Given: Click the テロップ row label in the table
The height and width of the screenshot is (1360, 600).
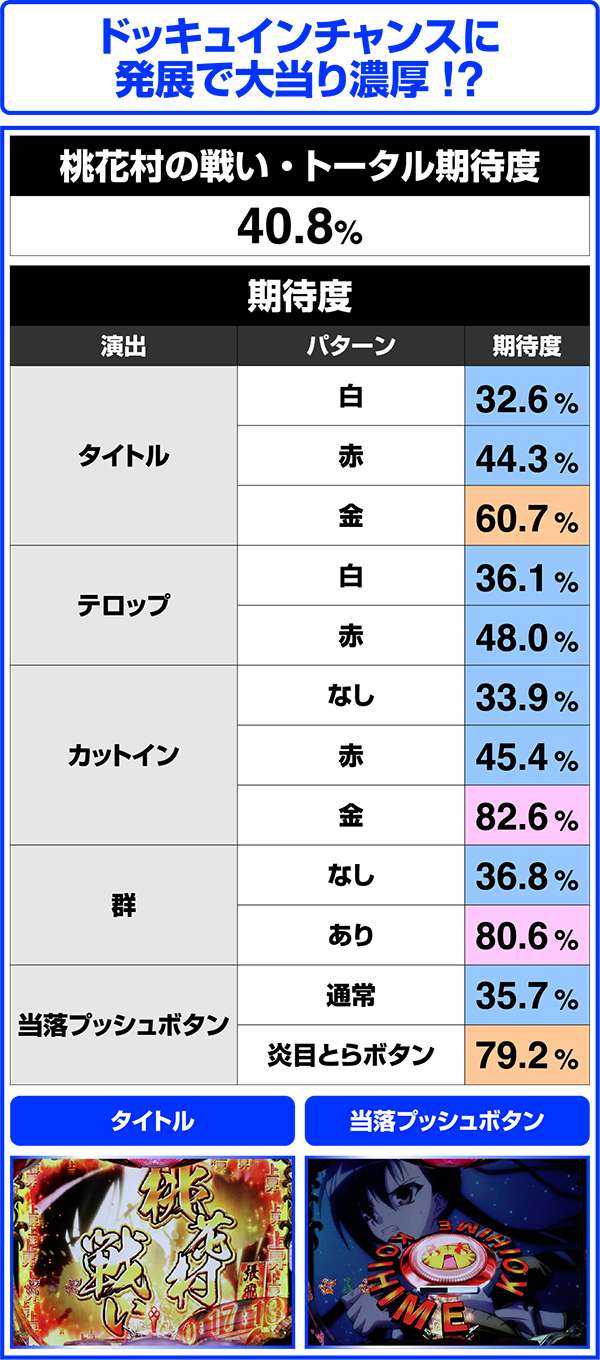Looking at the screenshot, I should [x=124, y=606].
